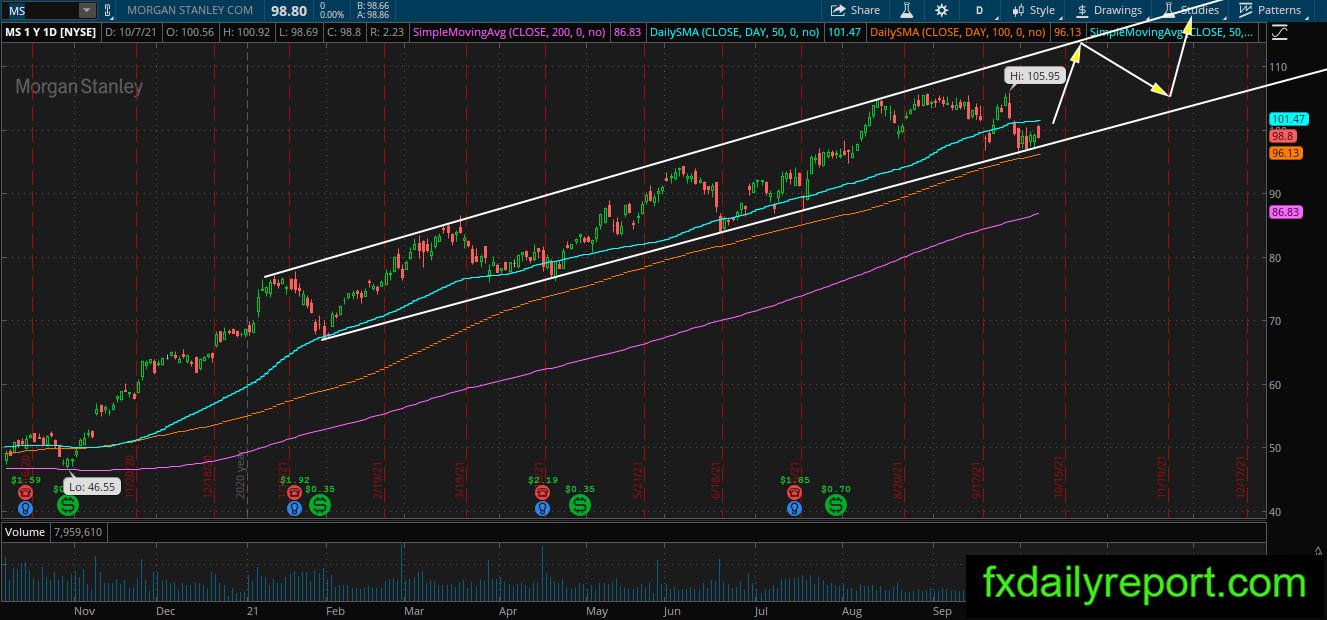Click the 86.83 value in the header
The height and width of the screenshot is (620, 1327).
click(x=626, y=32)
